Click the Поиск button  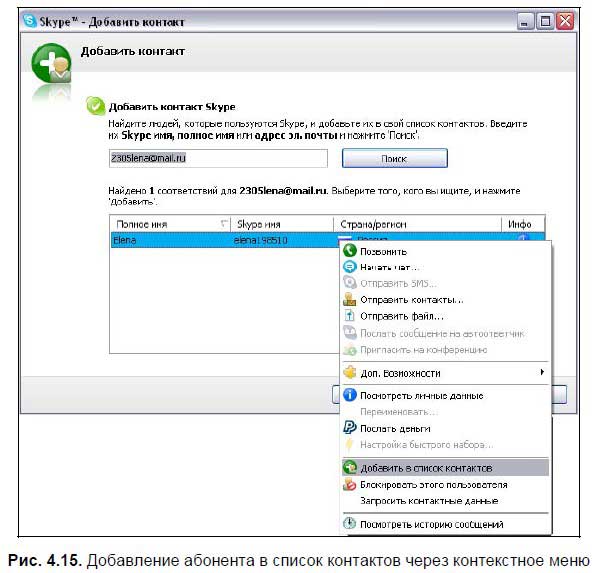394,158
